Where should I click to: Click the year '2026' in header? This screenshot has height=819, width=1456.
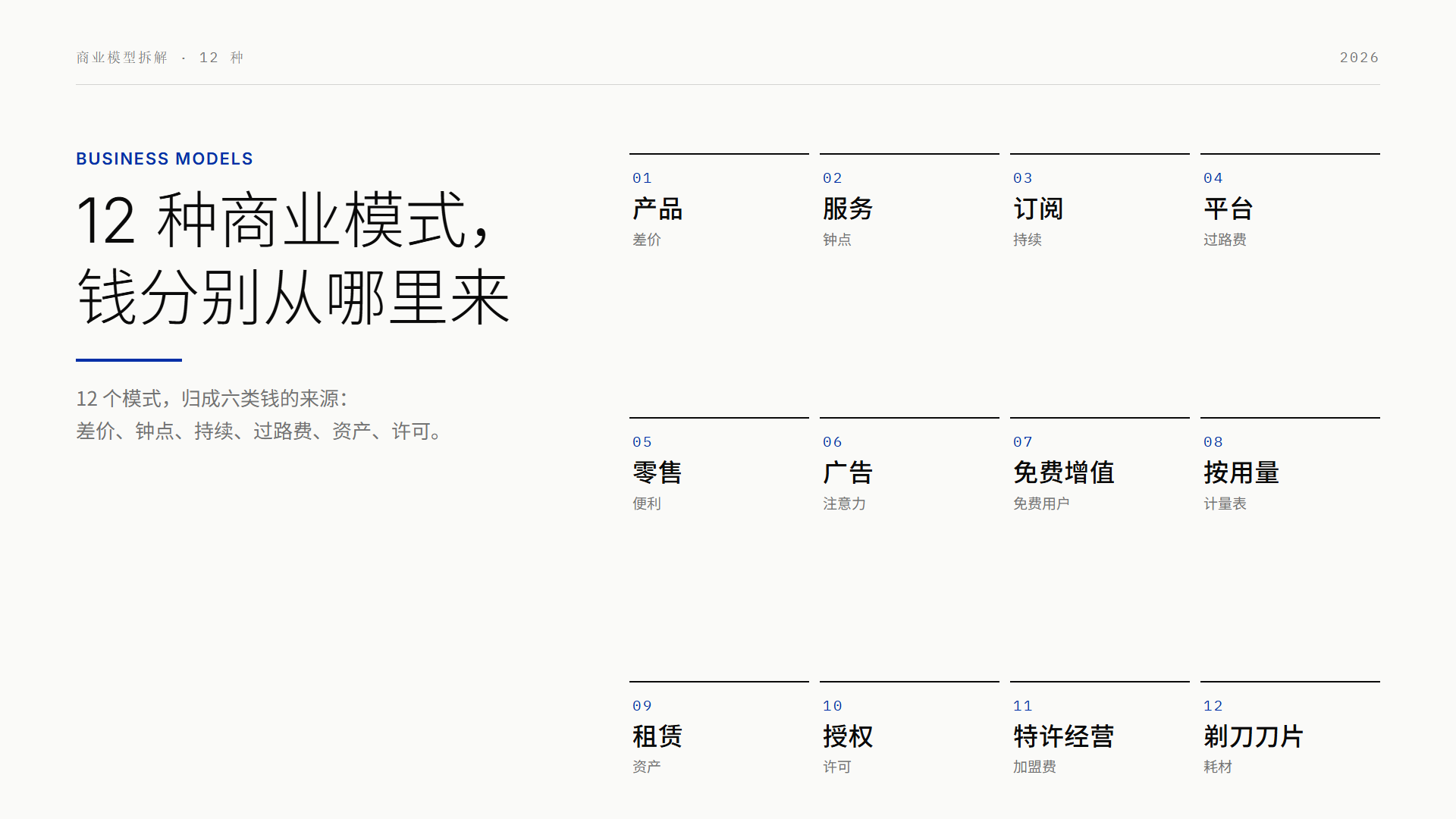(x=1359, y=58)
